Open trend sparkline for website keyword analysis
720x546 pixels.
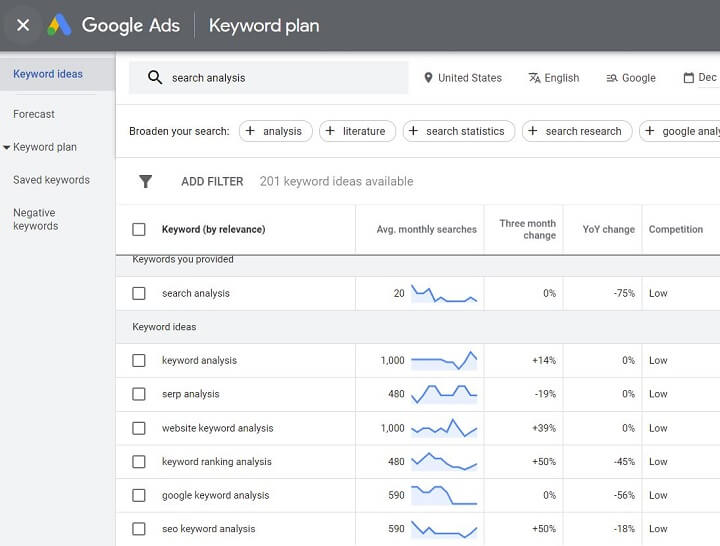coord(444,428)
